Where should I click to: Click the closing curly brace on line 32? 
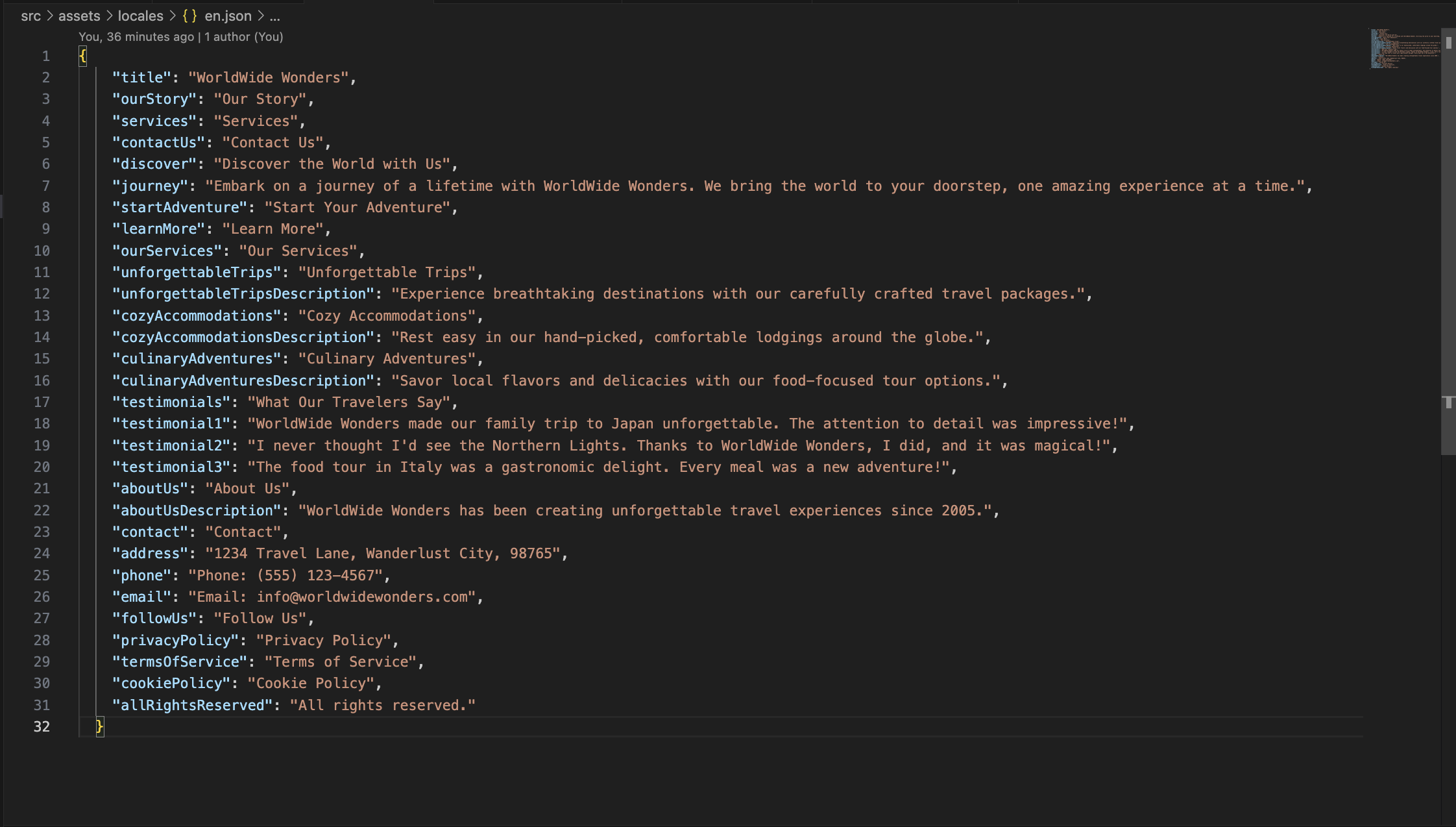tap(99, 726)
